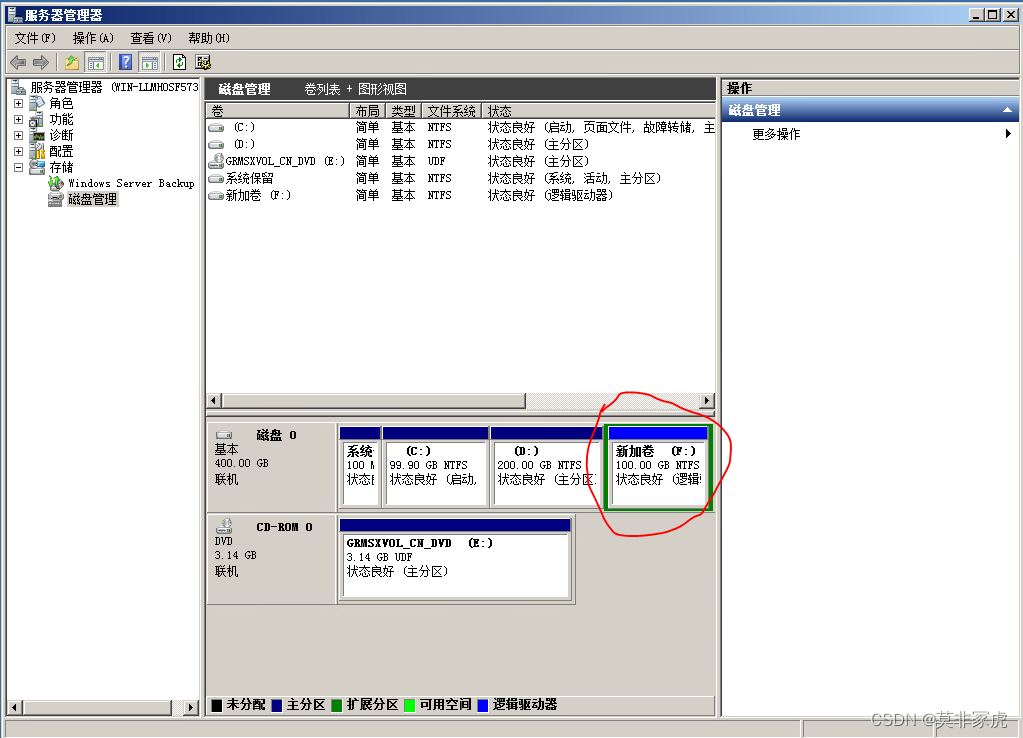Viewport: 1023px width, 738px height.
Task: Click the Up one level folder icon
Action: 72,62
